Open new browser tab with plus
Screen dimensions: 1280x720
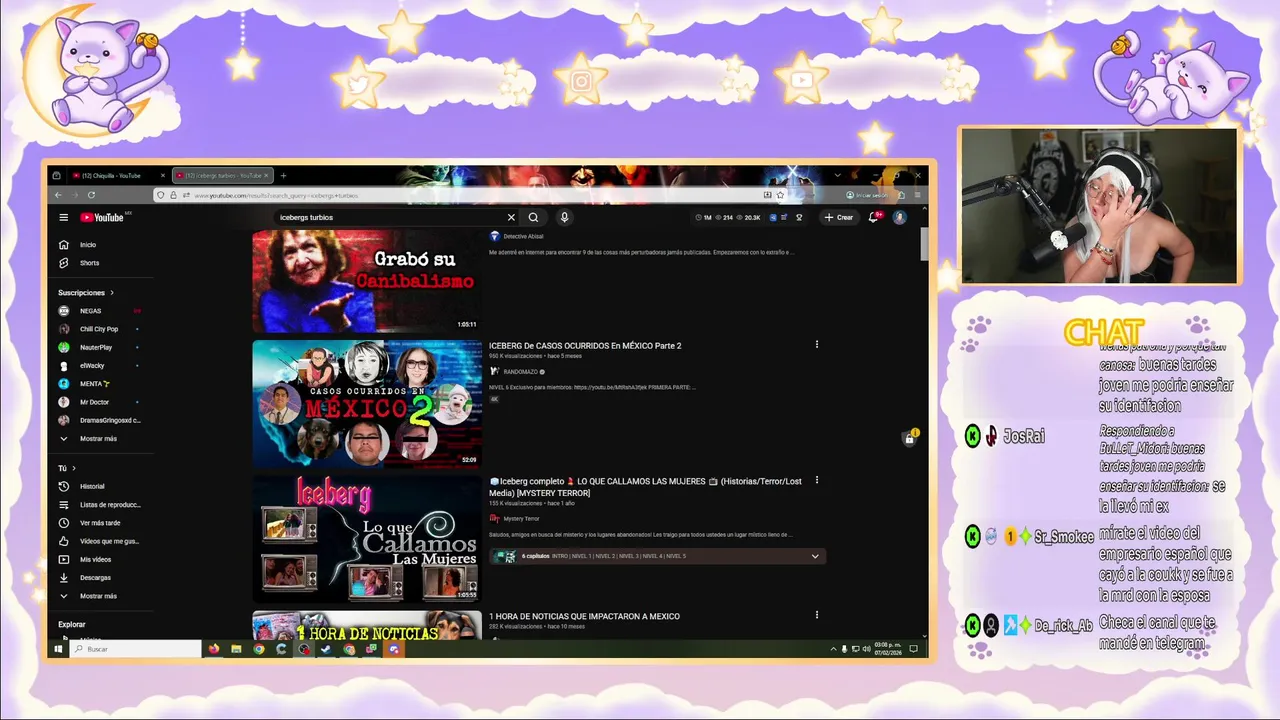(x=283, y=176)
